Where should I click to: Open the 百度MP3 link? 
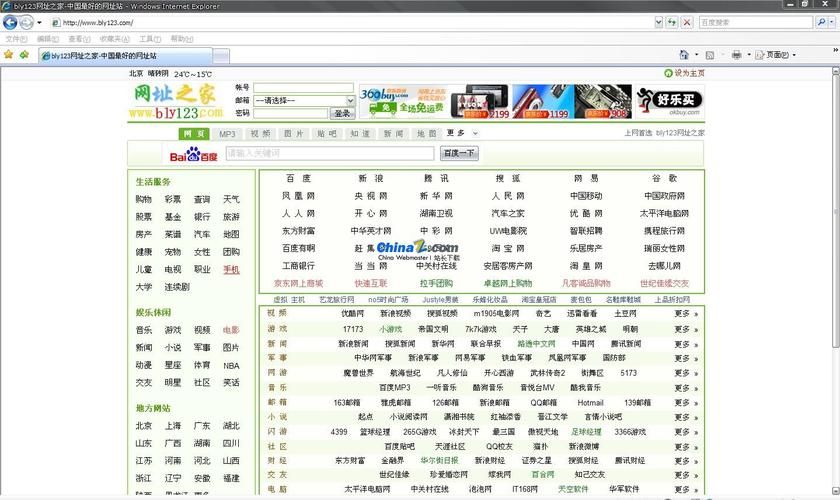pos(394,387)
